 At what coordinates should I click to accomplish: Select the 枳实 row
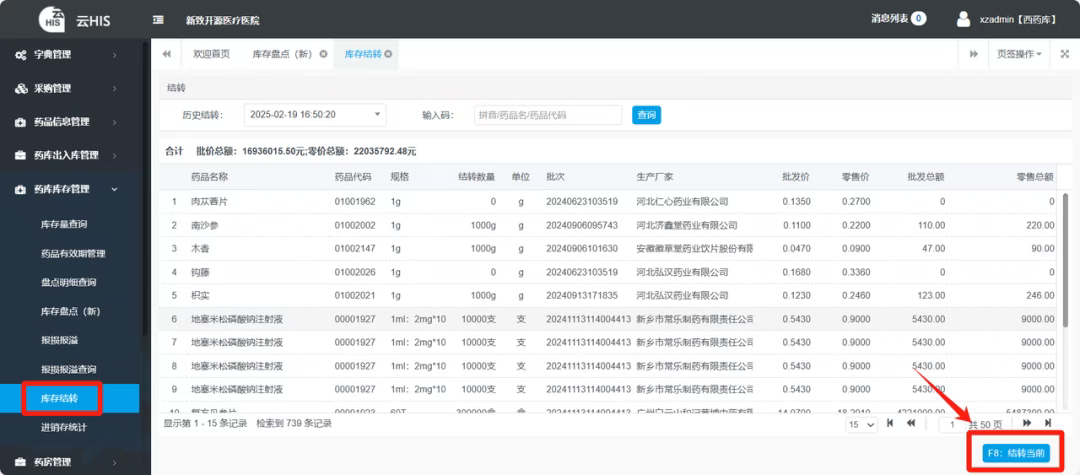[x=610, y=295]
